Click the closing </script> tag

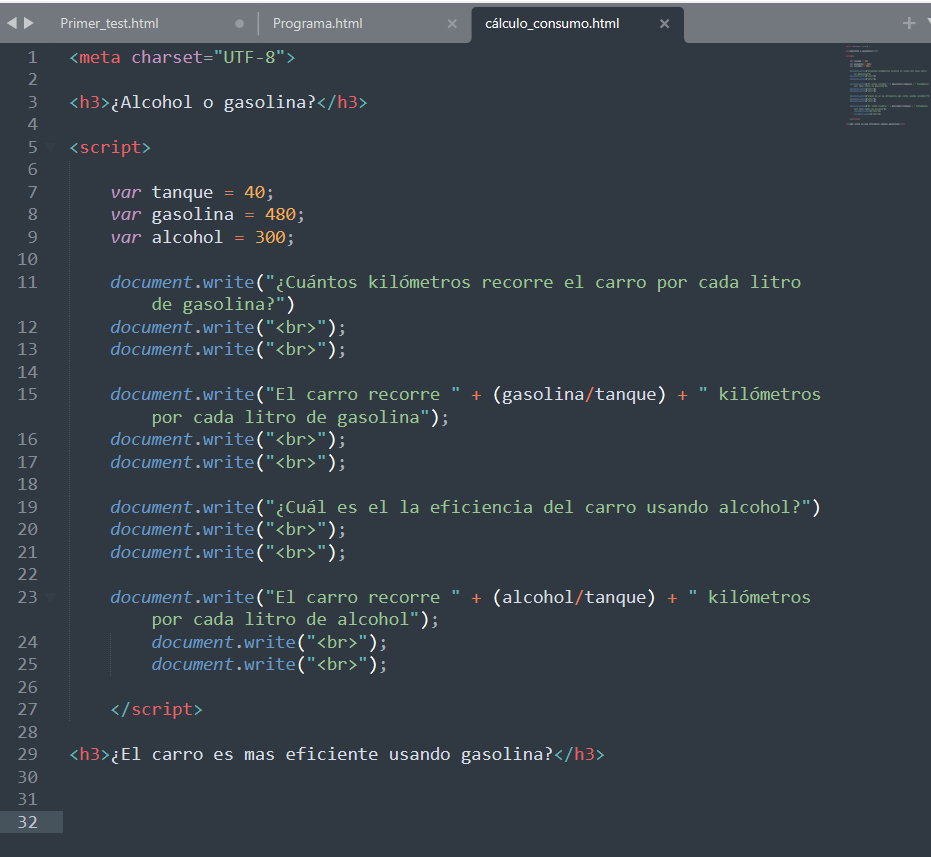tap(156, 710)
